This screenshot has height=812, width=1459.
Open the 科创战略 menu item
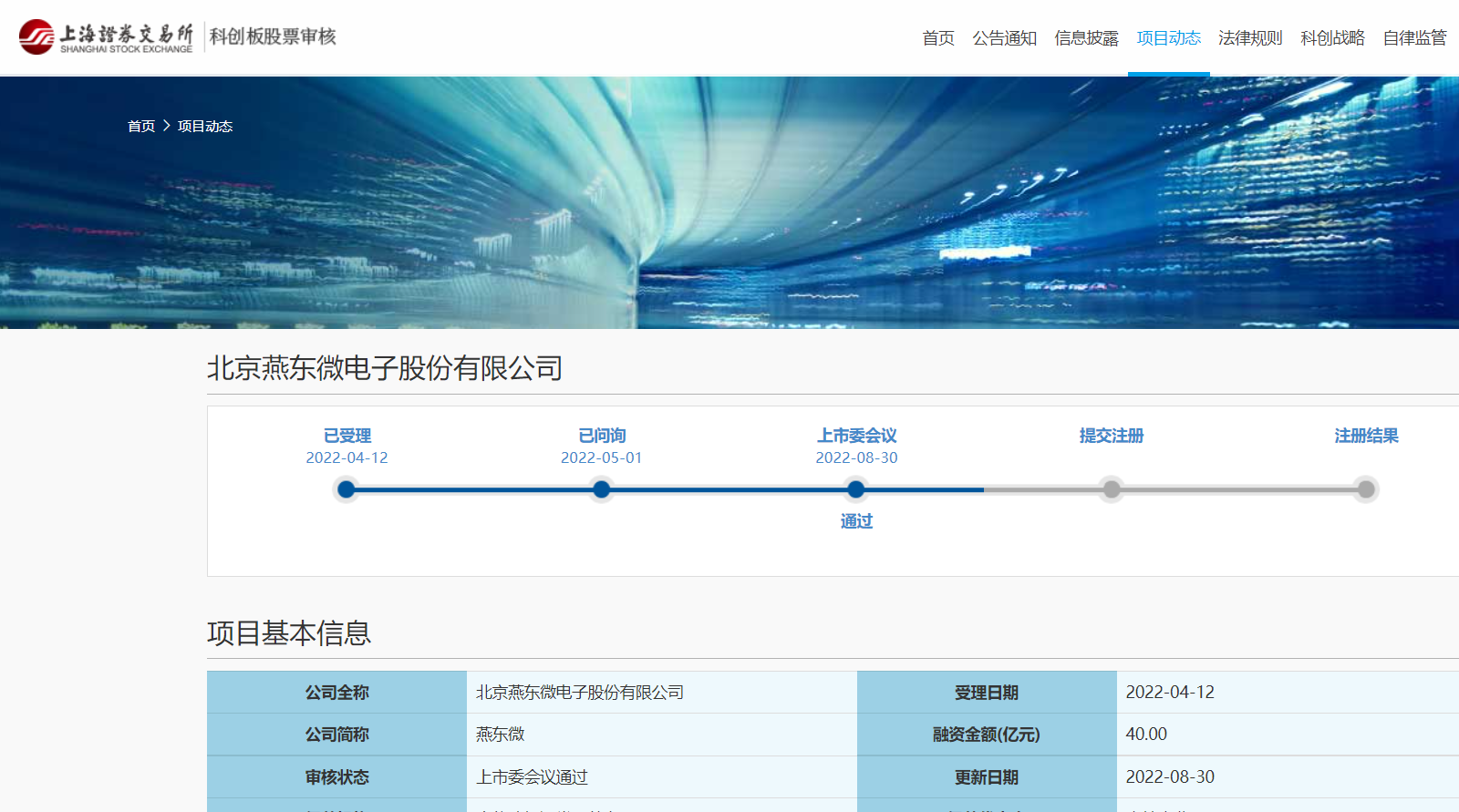pos(1332,38)
